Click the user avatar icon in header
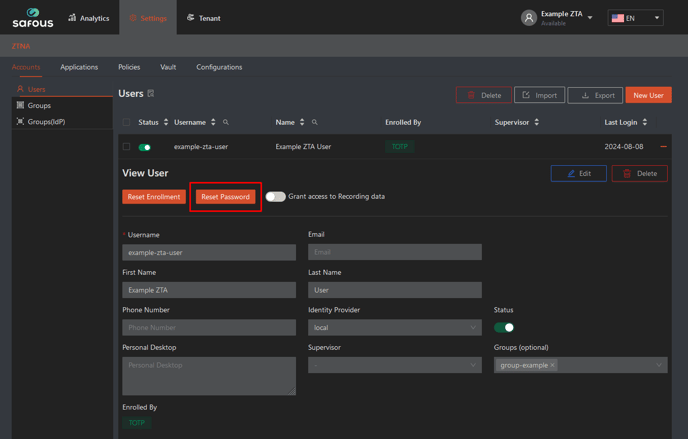 (528, 18)
